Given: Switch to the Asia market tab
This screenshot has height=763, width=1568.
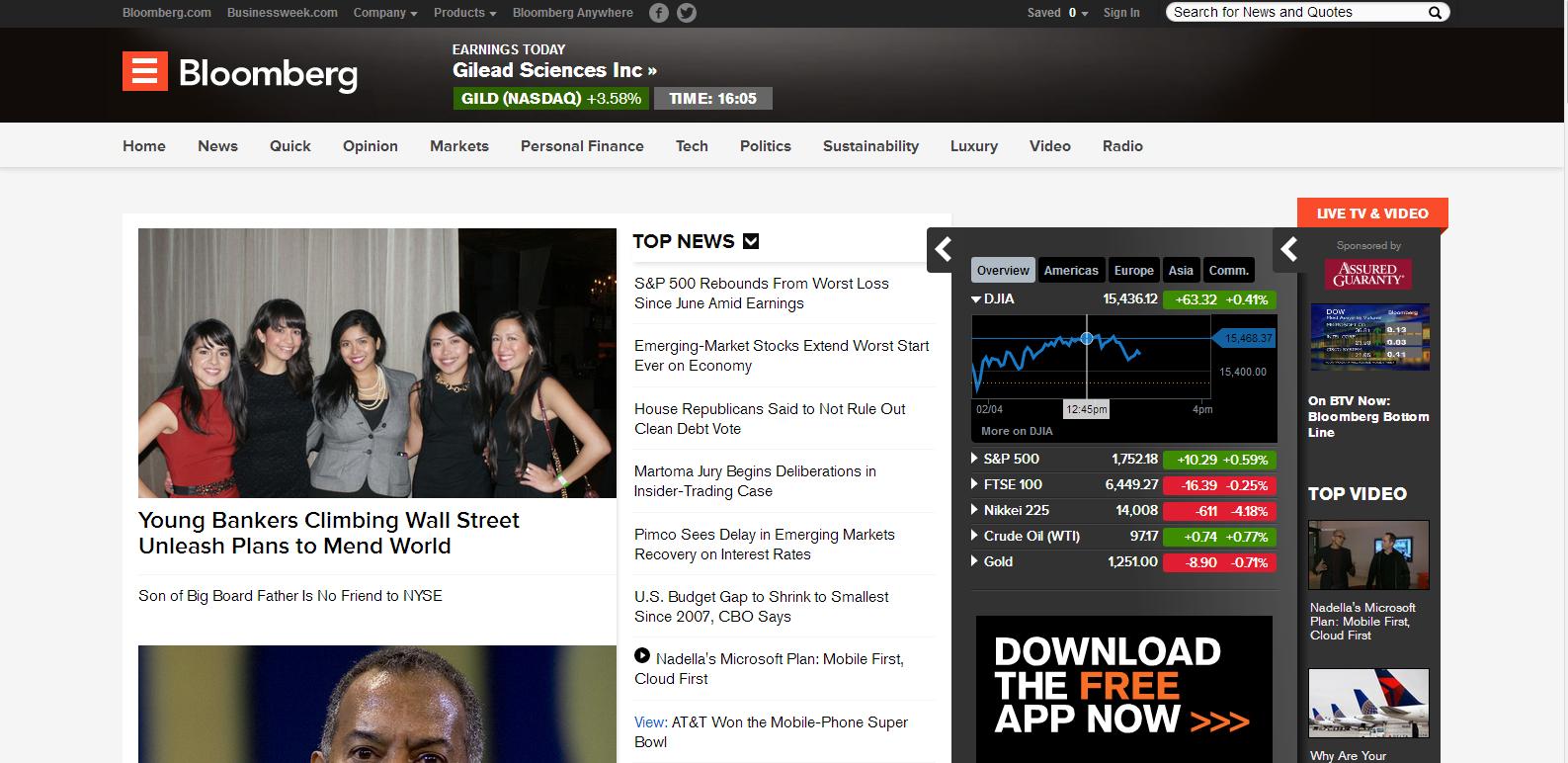Looking at the screenshot, I should click(1181, 270).
